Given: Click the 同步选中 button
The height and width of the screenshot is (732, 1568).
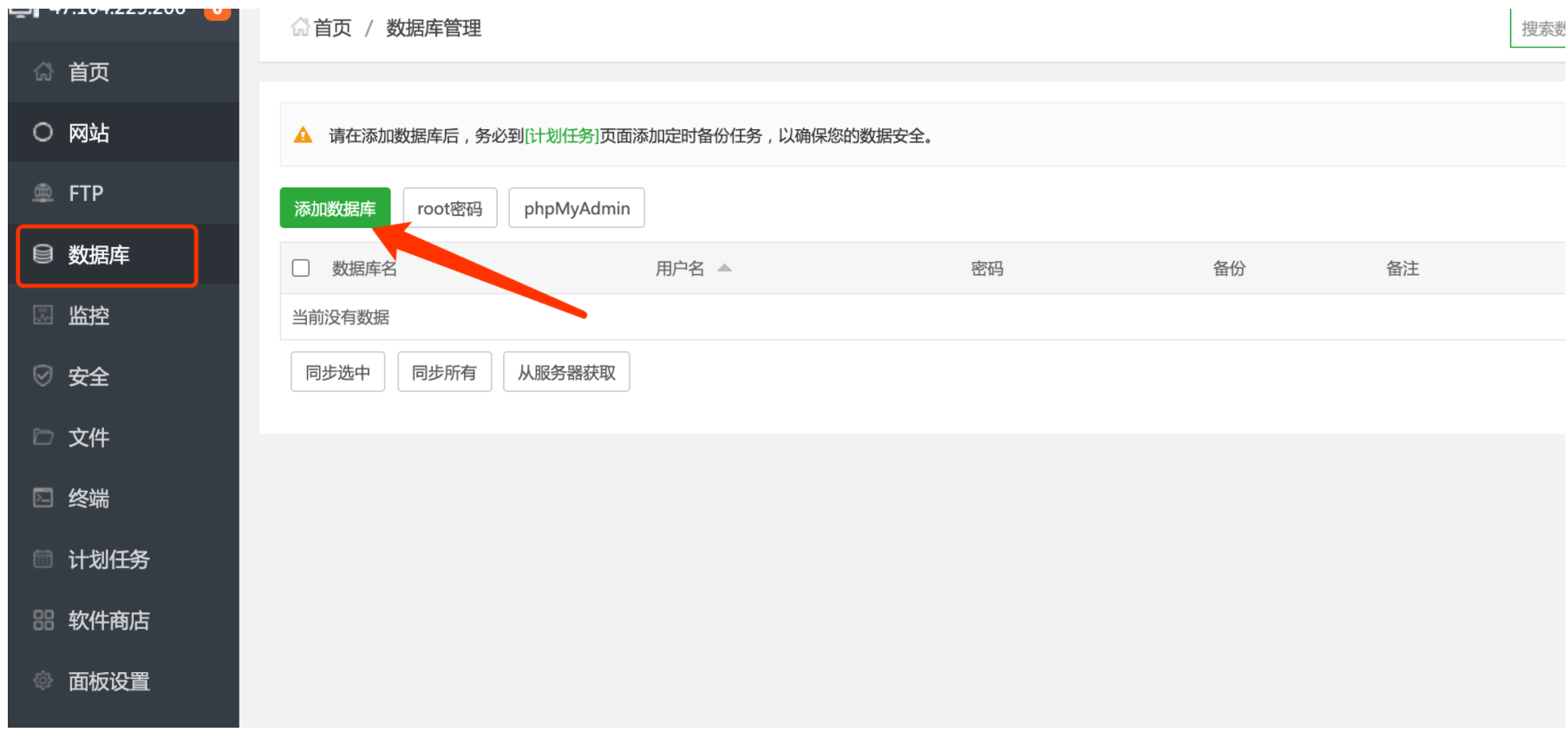Looking at the screenshot, I should [x=338, y=372].
